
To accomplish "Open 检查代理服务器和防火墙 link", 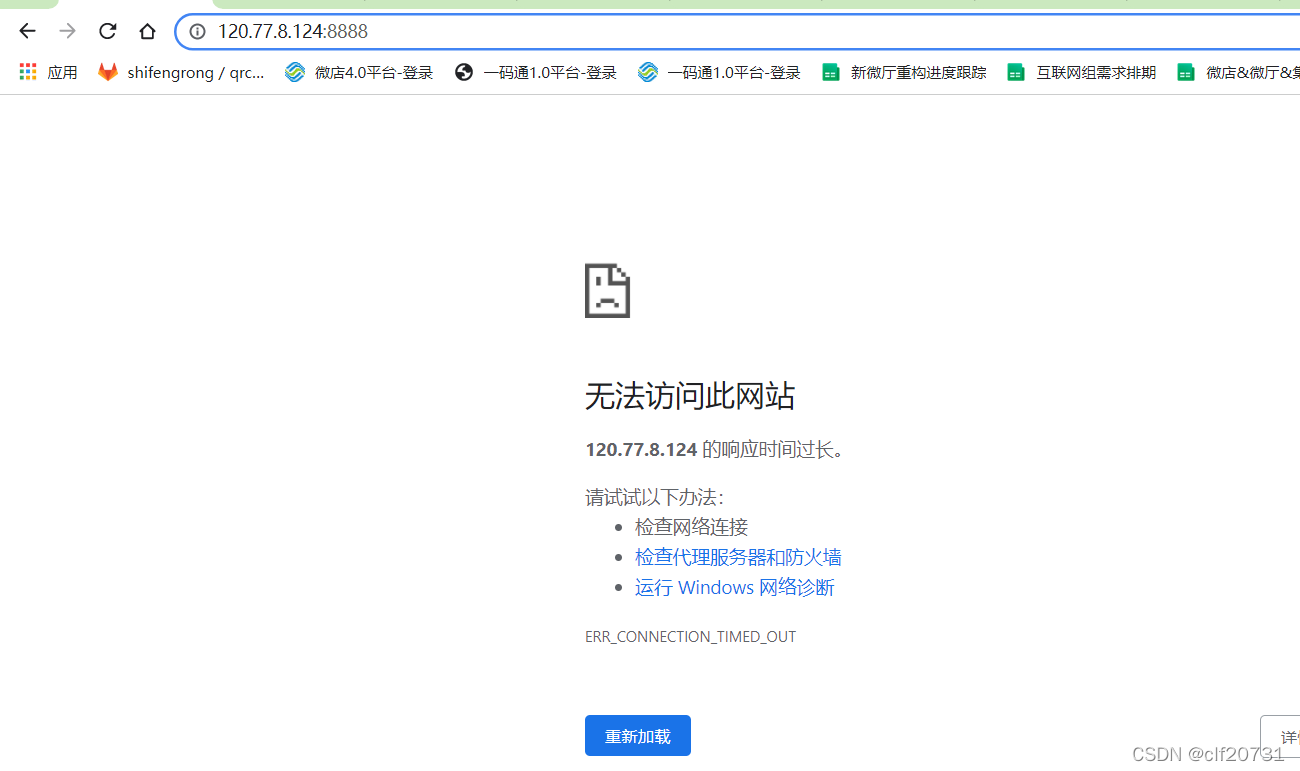I will (x=738, y=557).
